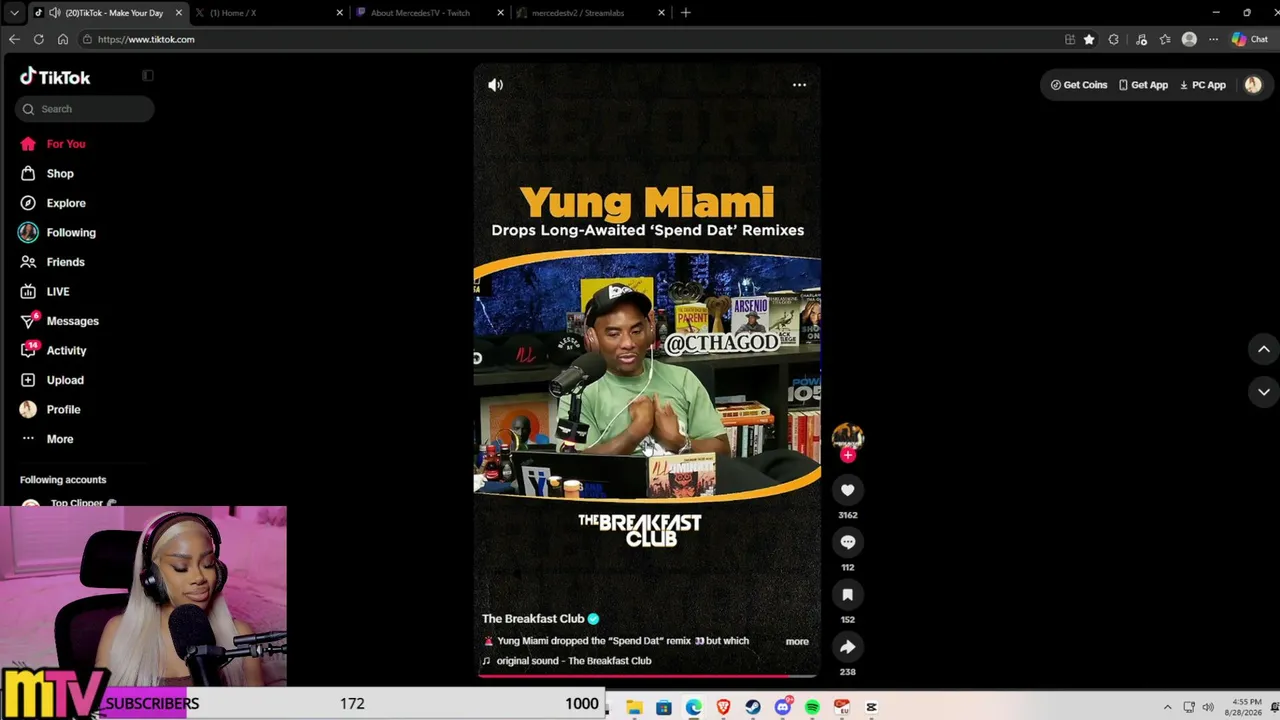The height and width of the screenshot is (720, 1280).
Task: Open the video options three-dot menu
Action: [799, 85]
